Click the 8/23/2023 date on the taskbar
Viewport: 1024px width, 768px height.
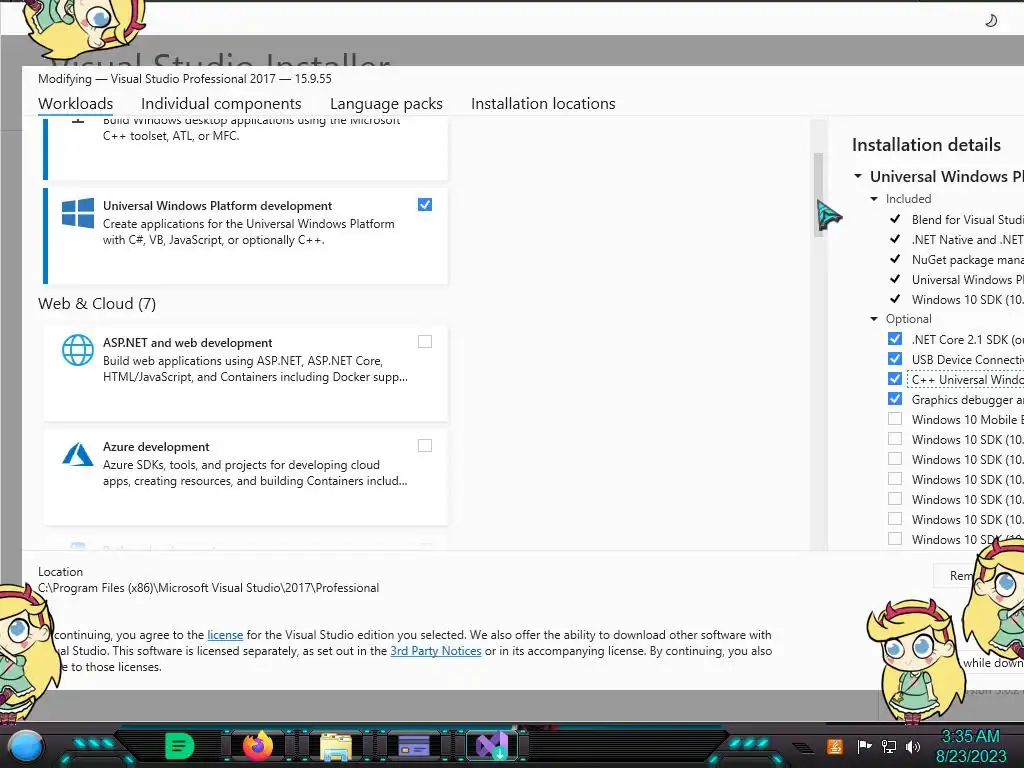click(971, 756)
